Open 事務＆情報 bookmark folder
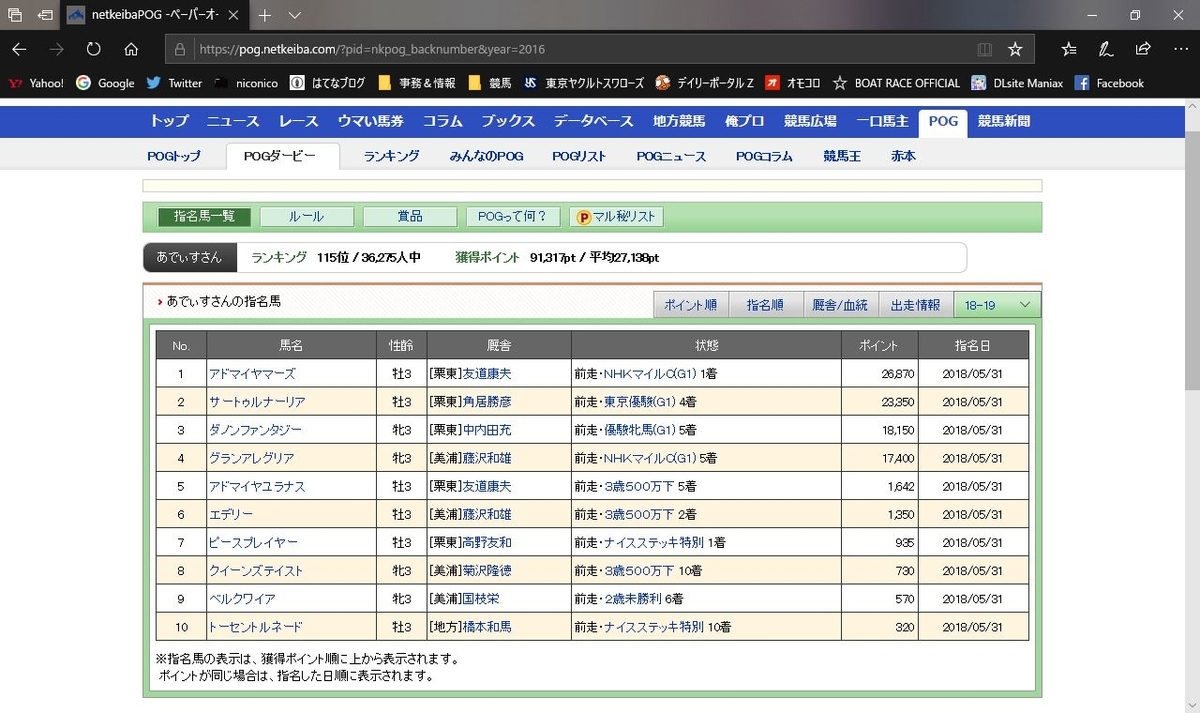This screenshot has height=713, width=1200. click(416, 83)
